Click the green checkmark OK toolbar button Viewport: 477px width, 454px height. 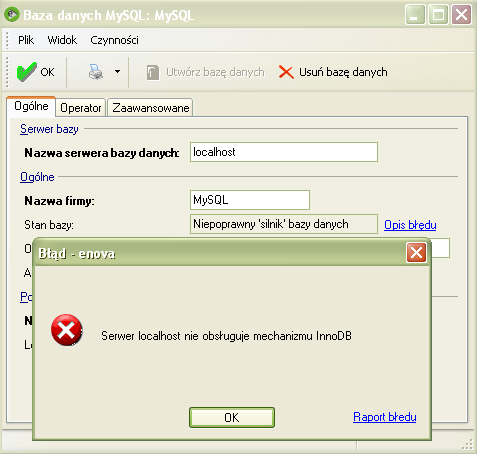click(36, 72)
